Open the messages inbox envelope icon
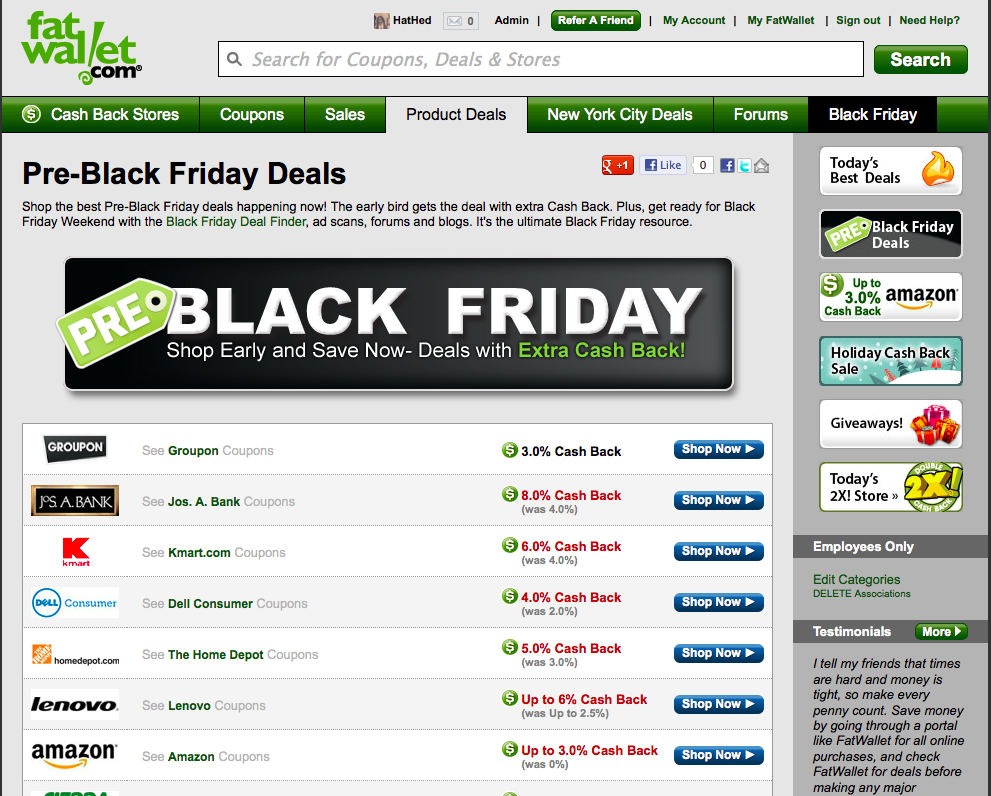The width and height of the screenshot is (991, 796). (x=454, y=21)
